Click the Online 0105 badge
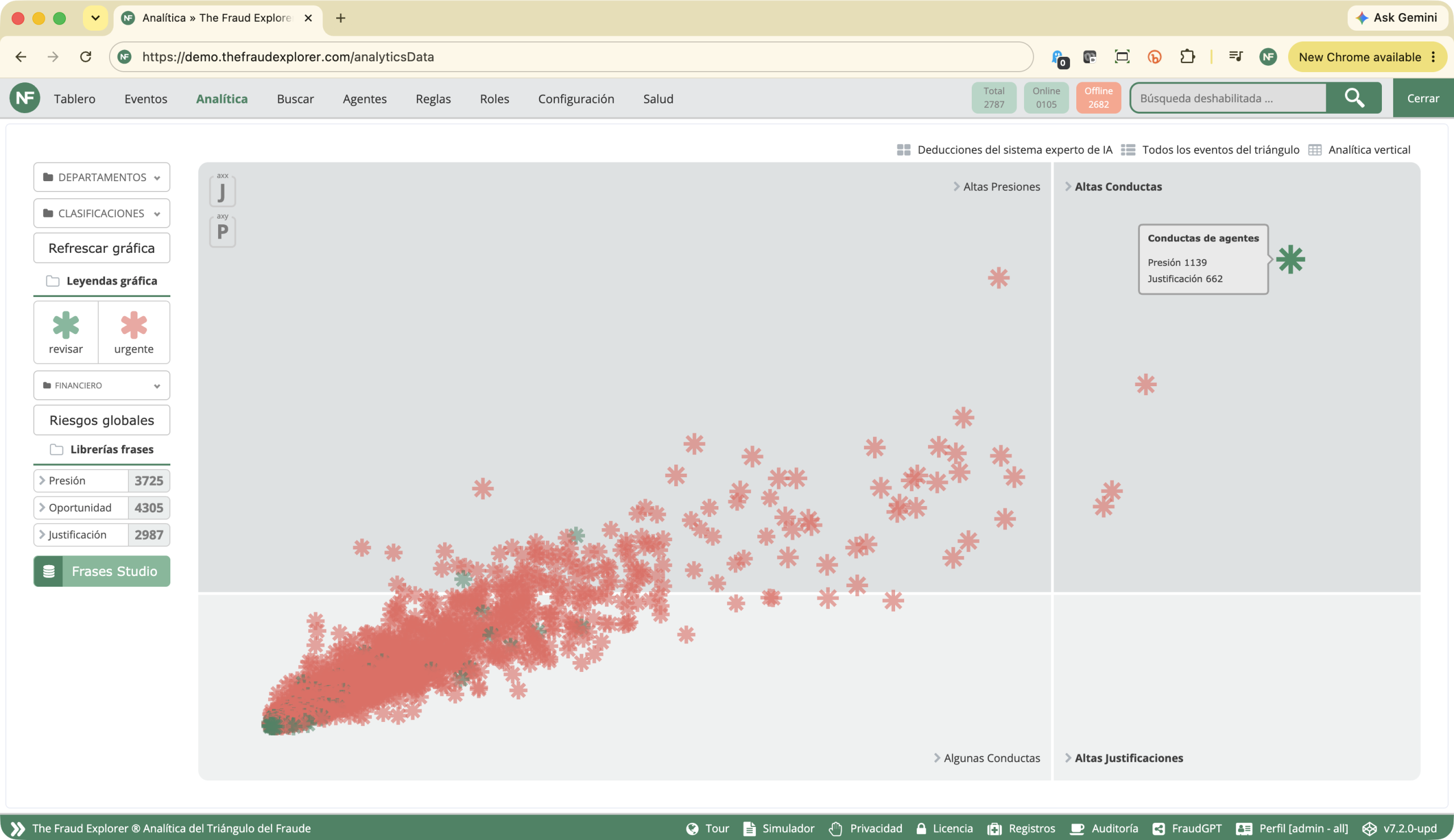The width and height of the screenshot is (1454, 840). tap(1046, 98)
